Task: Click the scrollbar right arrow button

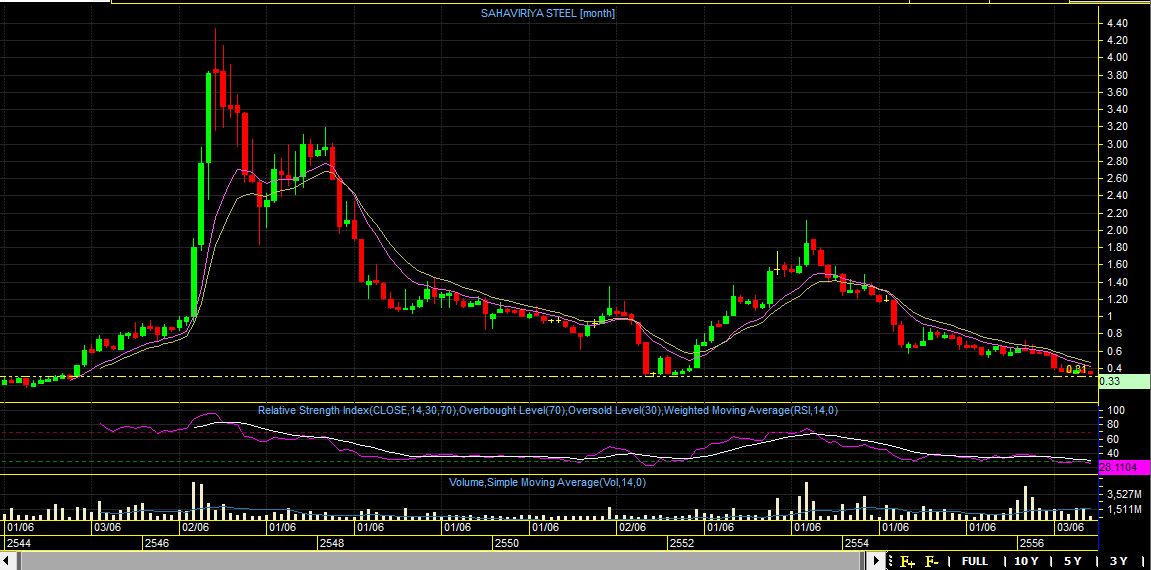Action: (x=877, y=562)
